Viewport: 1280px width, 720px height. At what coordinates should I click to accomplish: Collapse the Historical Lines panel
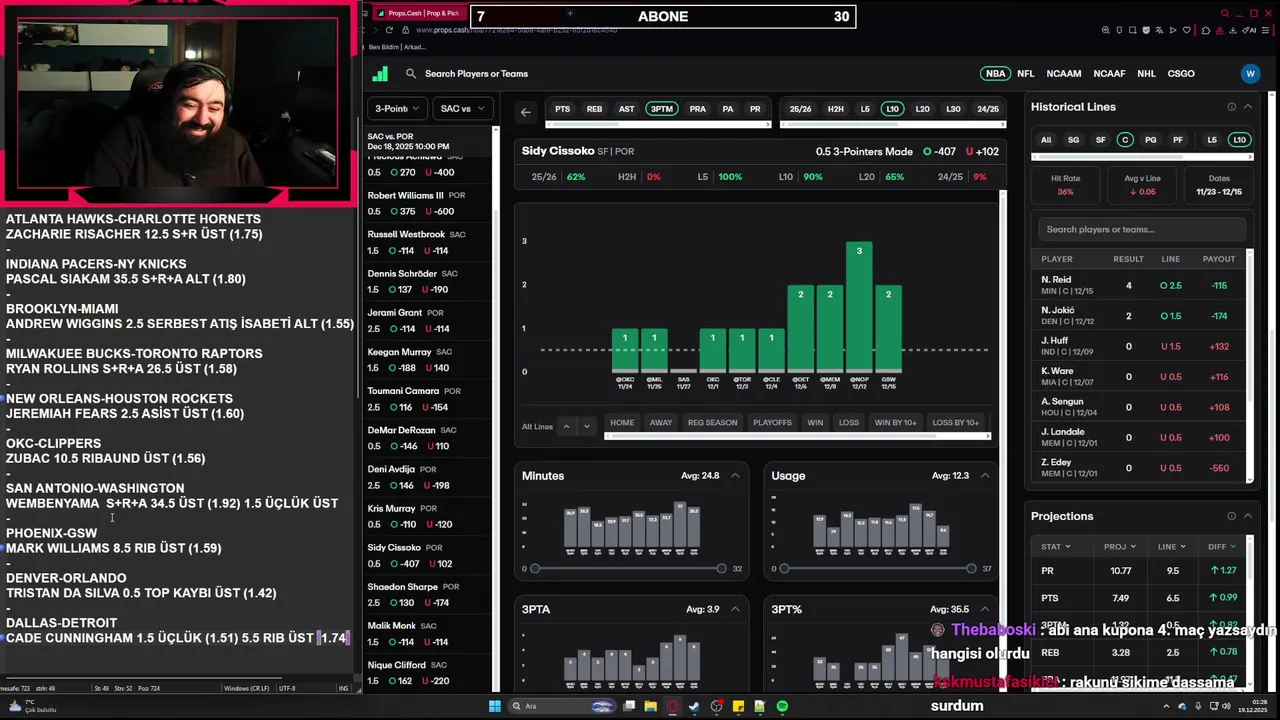tap(1247, 107)
